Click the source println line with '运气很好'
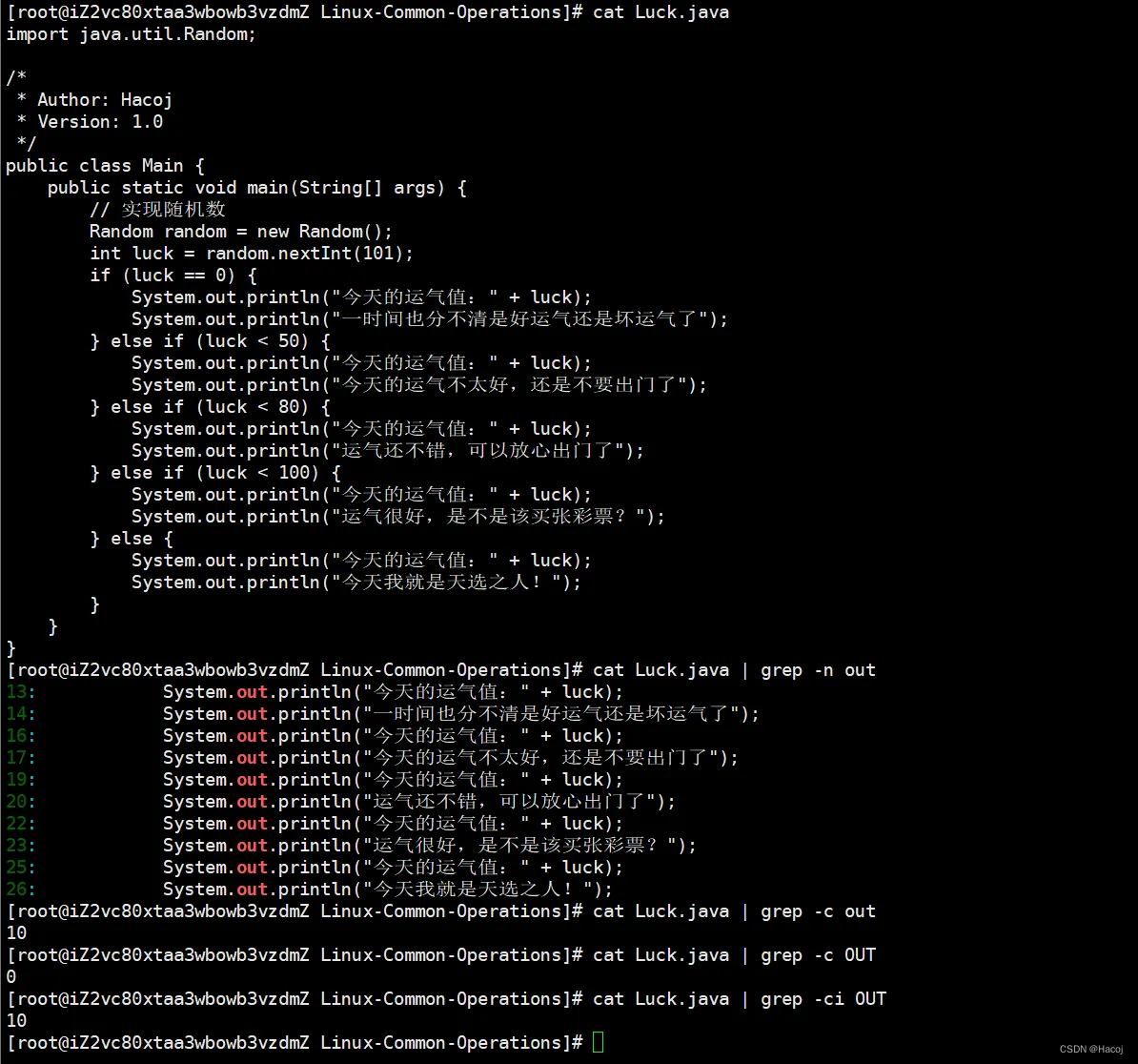This screenshot has height=1064, width=1138. [x=397, y=517]
